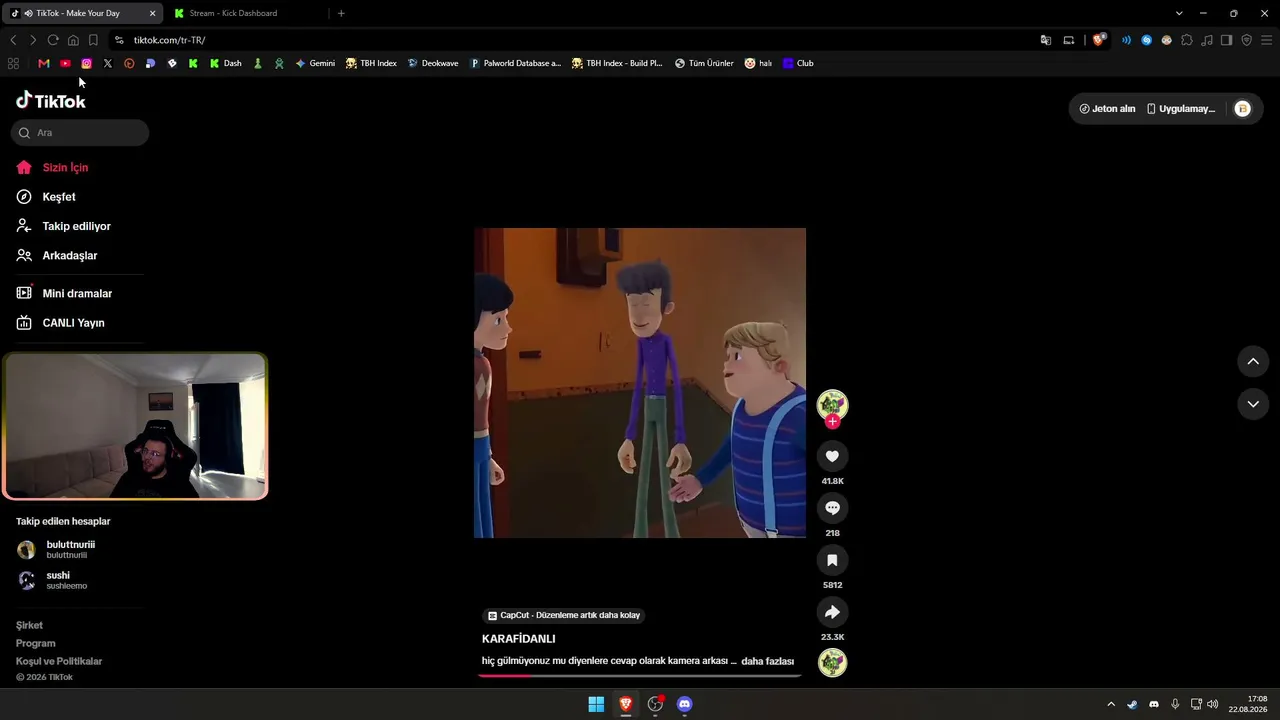The width and height of the screenshot is (1280, 720).
Task: Open the 'CapCut · Düzenleme artık daha kolay' link
Action: pos(564,615)
